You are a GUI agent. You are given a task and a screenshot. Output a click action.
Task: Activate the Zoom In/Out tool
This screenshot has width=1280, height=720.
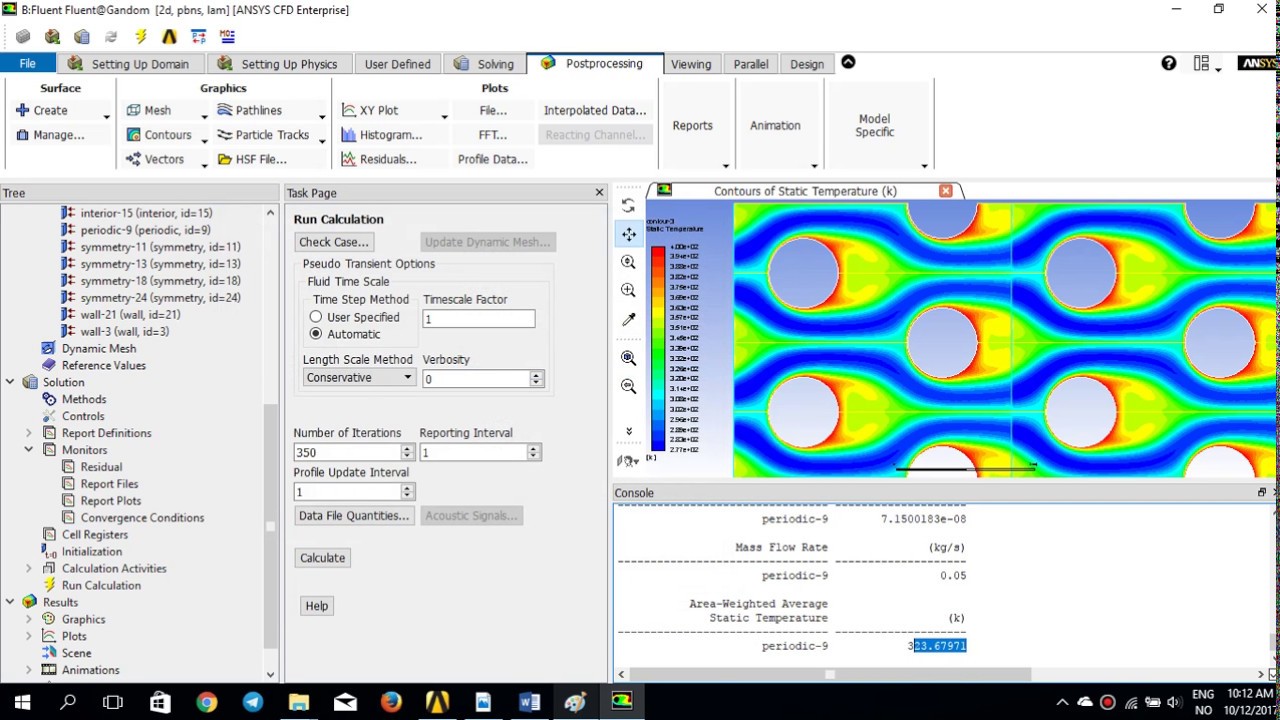628,262
